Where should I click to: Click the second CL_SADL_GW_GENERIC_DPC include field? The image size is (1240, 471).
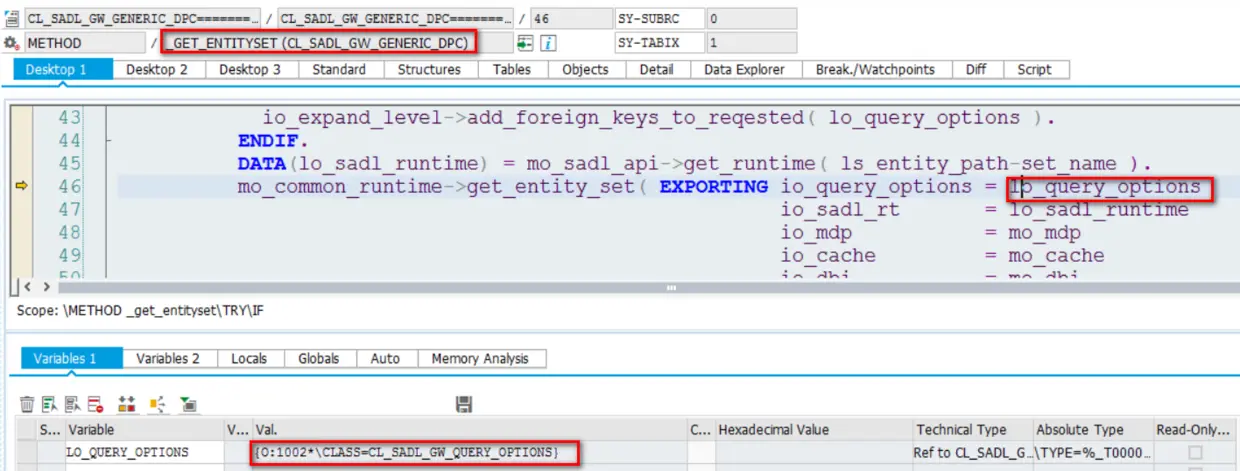395,19
